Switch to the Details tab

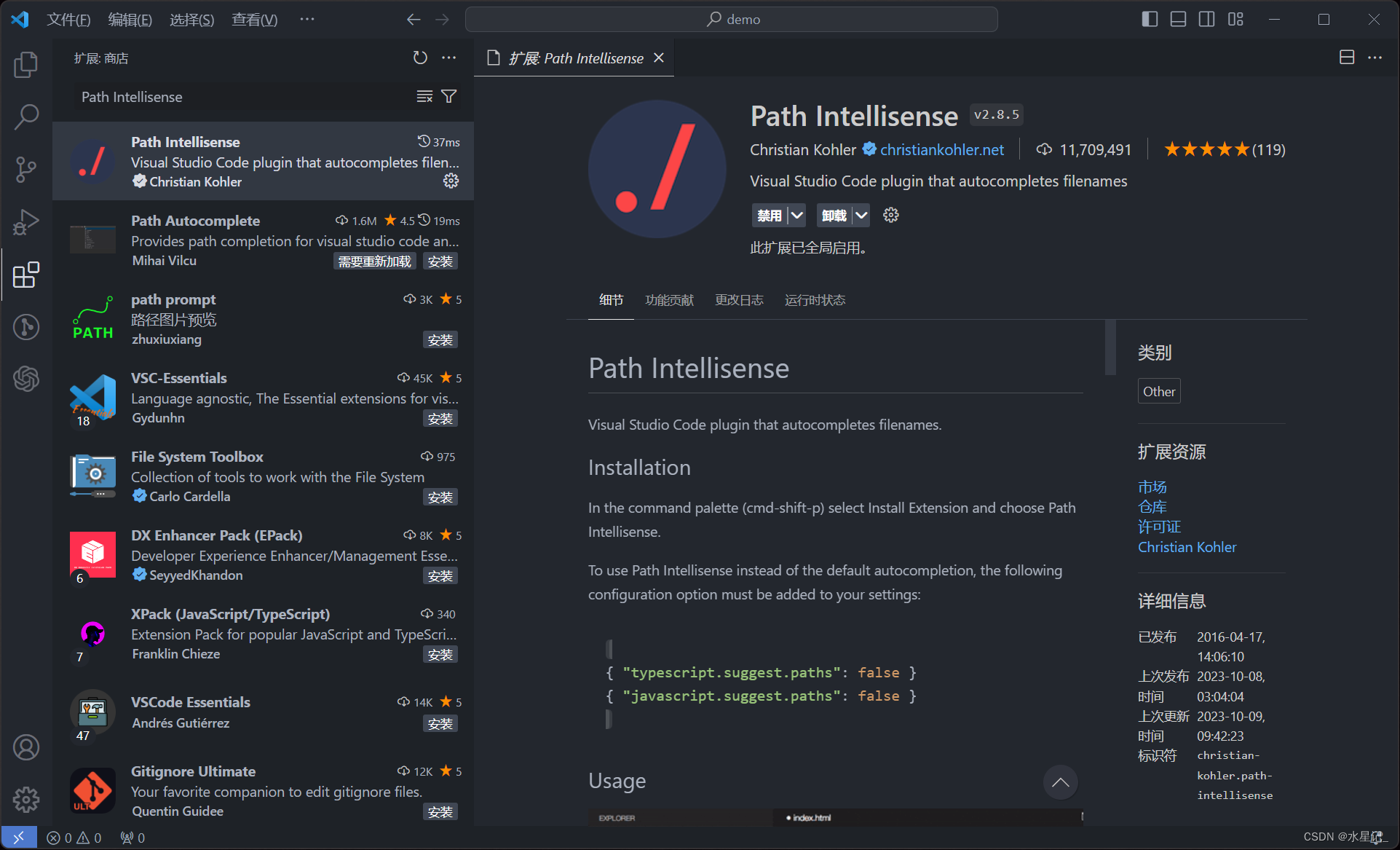pos(611,300)
